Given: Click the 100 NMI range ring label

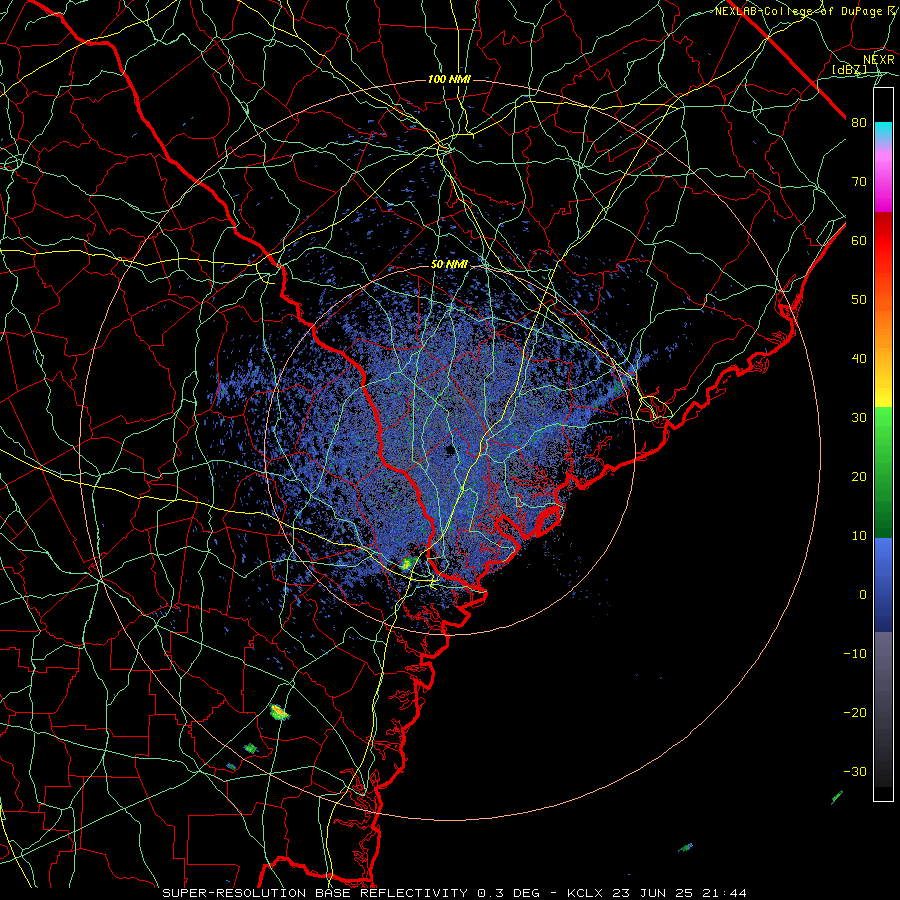Looking at the screenshot, I should [x=449, y=79].
